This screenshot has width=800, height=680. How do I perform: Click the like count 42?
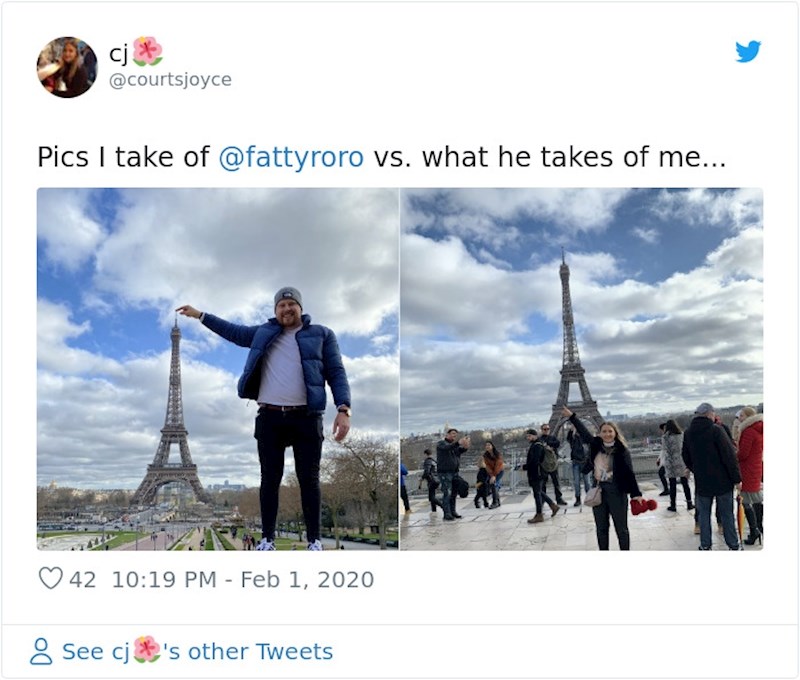[82, 579]
